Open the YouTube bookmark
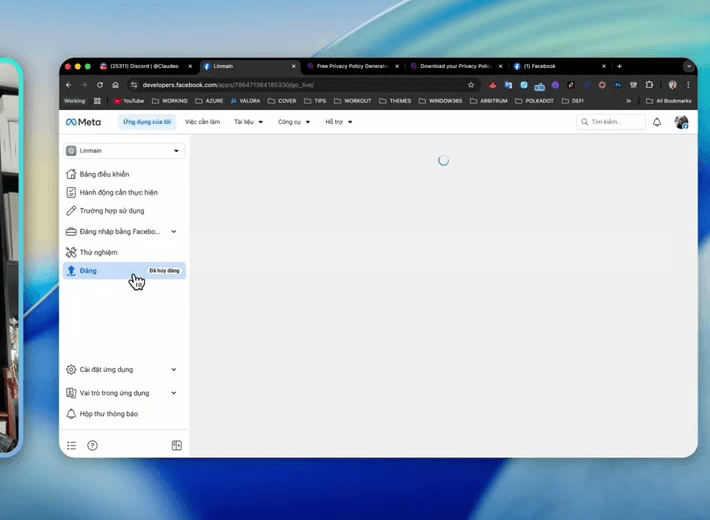The height and width of the screenshot is (520, 710). point(129,101)
